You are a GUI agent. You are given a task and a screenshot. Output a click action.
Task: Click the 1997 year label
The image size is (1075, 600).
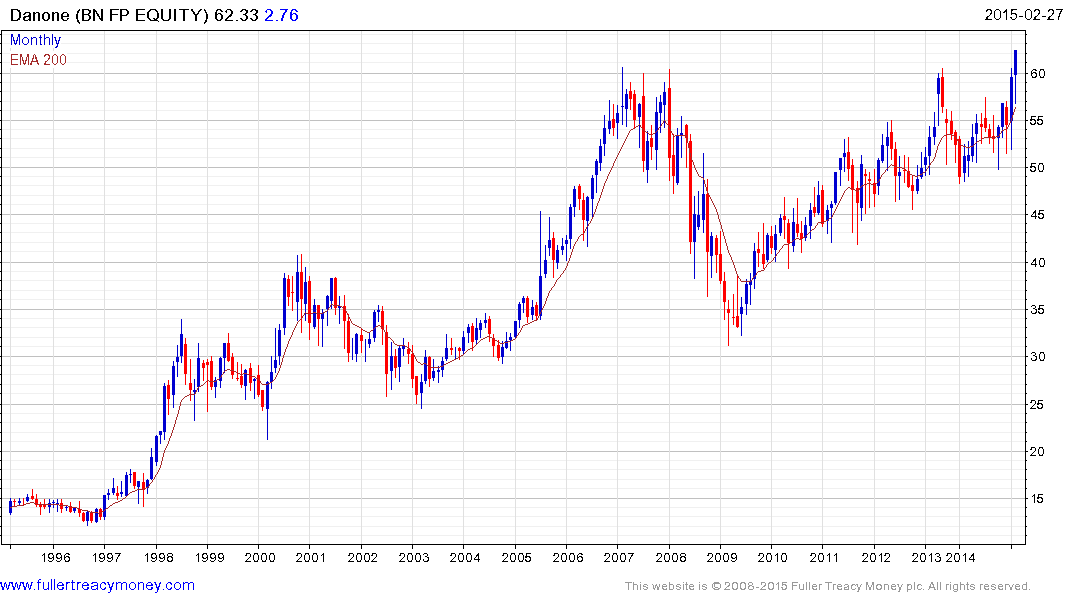coord(106,557)
